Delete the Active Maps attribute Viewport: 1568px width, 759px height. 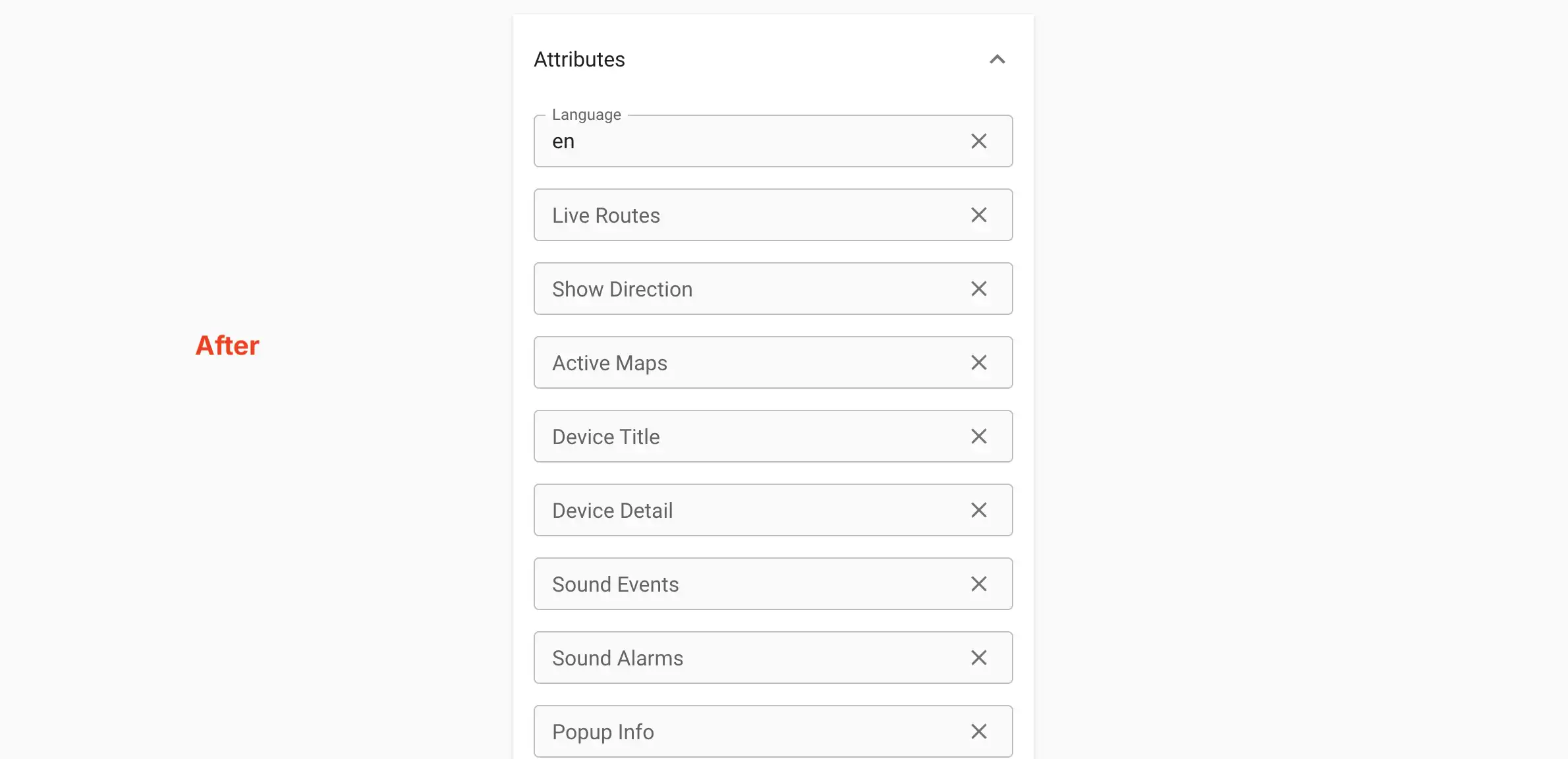pos(978,362)
